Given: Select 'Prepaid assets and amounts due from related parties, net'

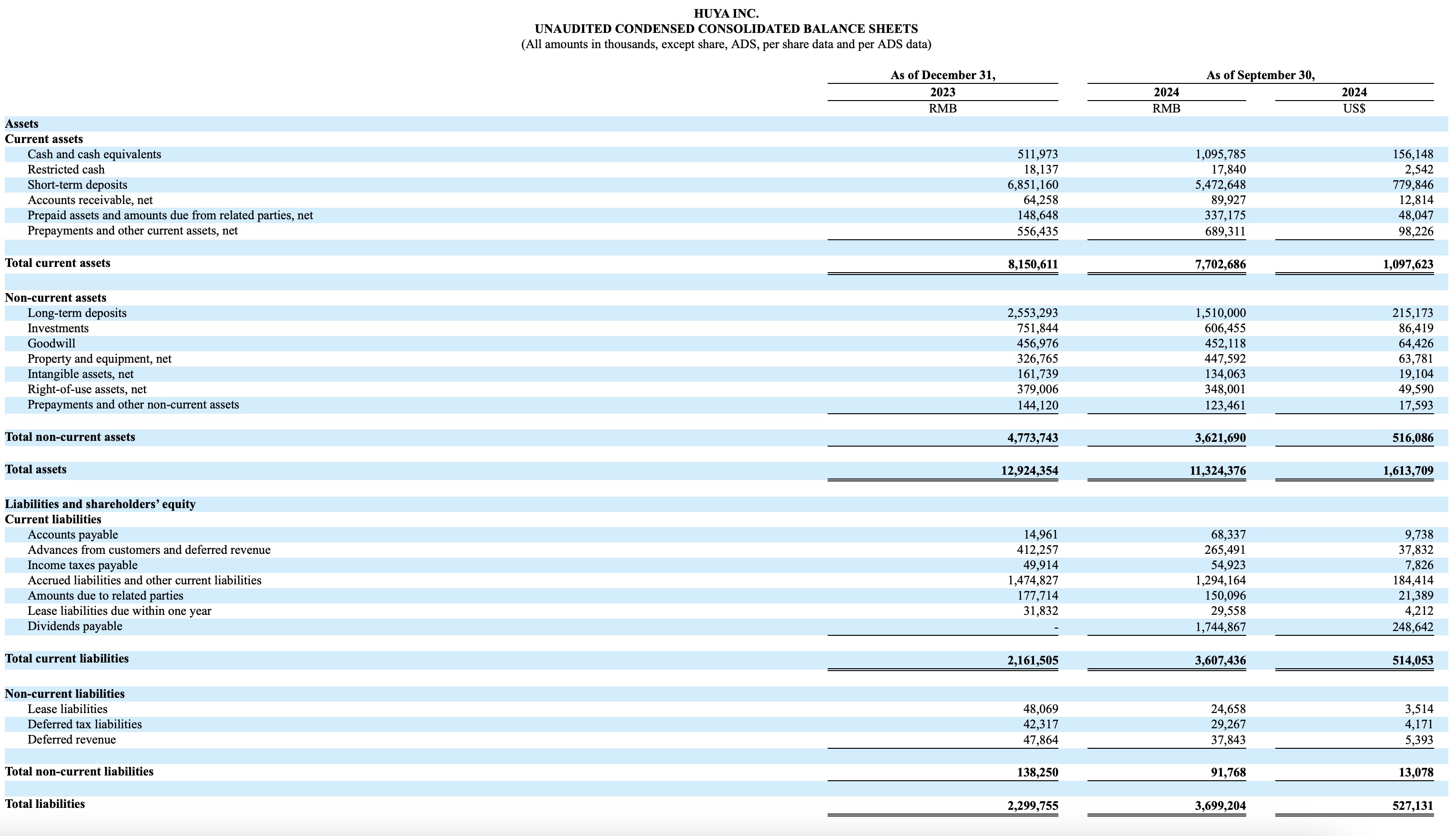Looking at the screenshot, I should (171, 215).
